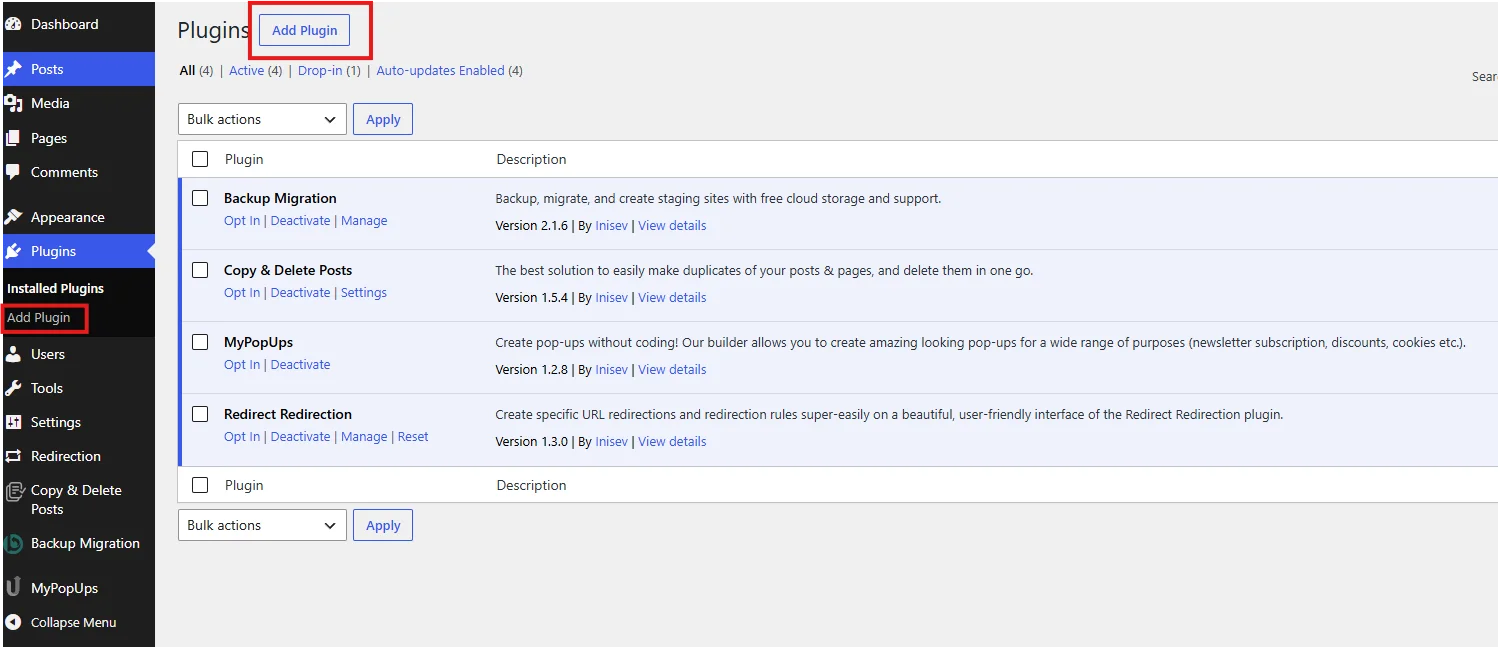This screenshot has width=1498, height=647.
Task: Click the MyPopUps U-shaped icon
Action: click(13, 588)
